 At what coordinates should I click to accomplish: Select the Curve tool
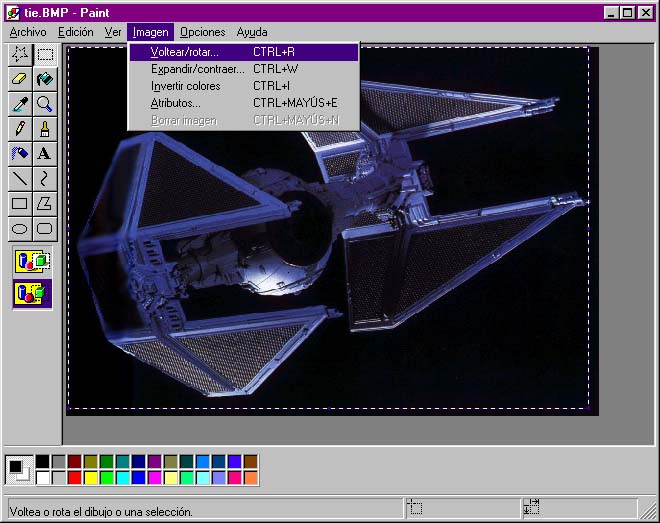(45, 179)
